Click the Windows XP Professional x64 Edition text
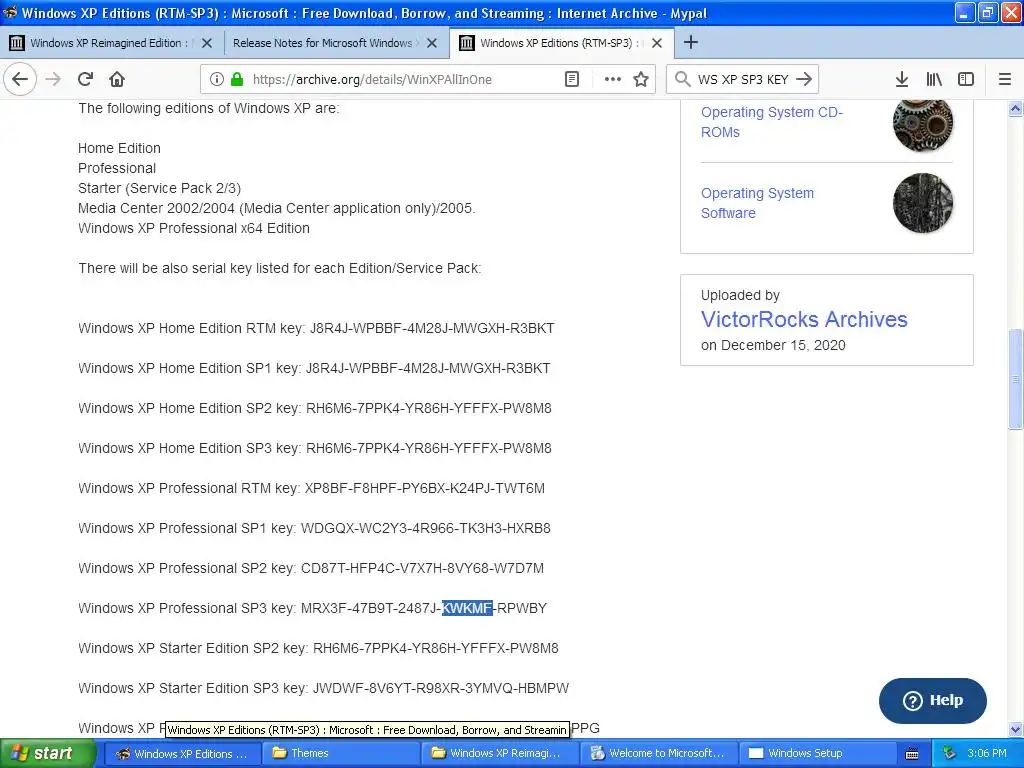 (x=194, y=228)
